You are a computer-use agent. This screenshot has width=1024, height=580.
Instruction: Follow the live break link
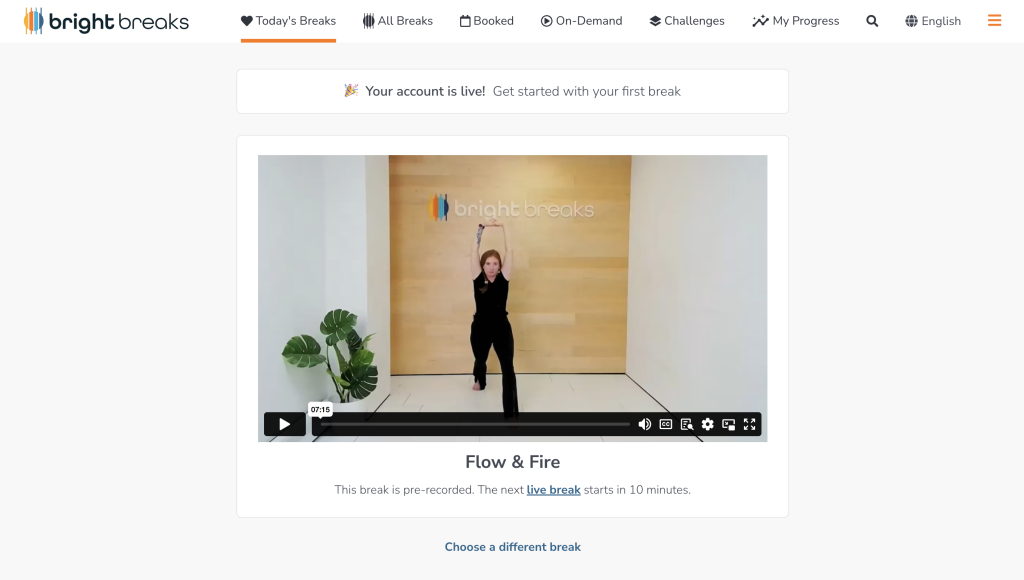(x=553, y=490)
